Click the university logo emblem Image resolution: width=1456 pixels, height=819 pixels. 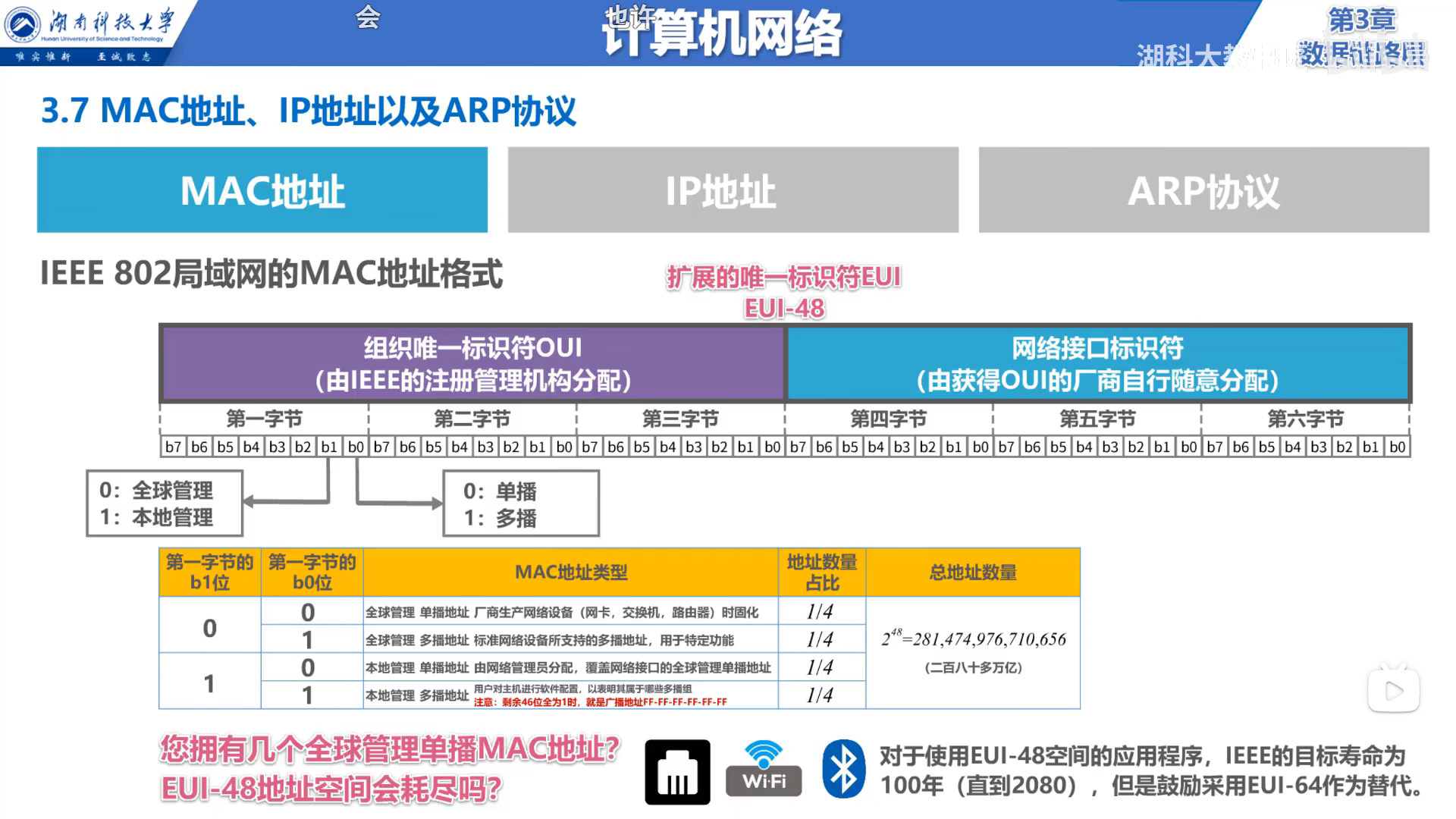pos(23,25)
